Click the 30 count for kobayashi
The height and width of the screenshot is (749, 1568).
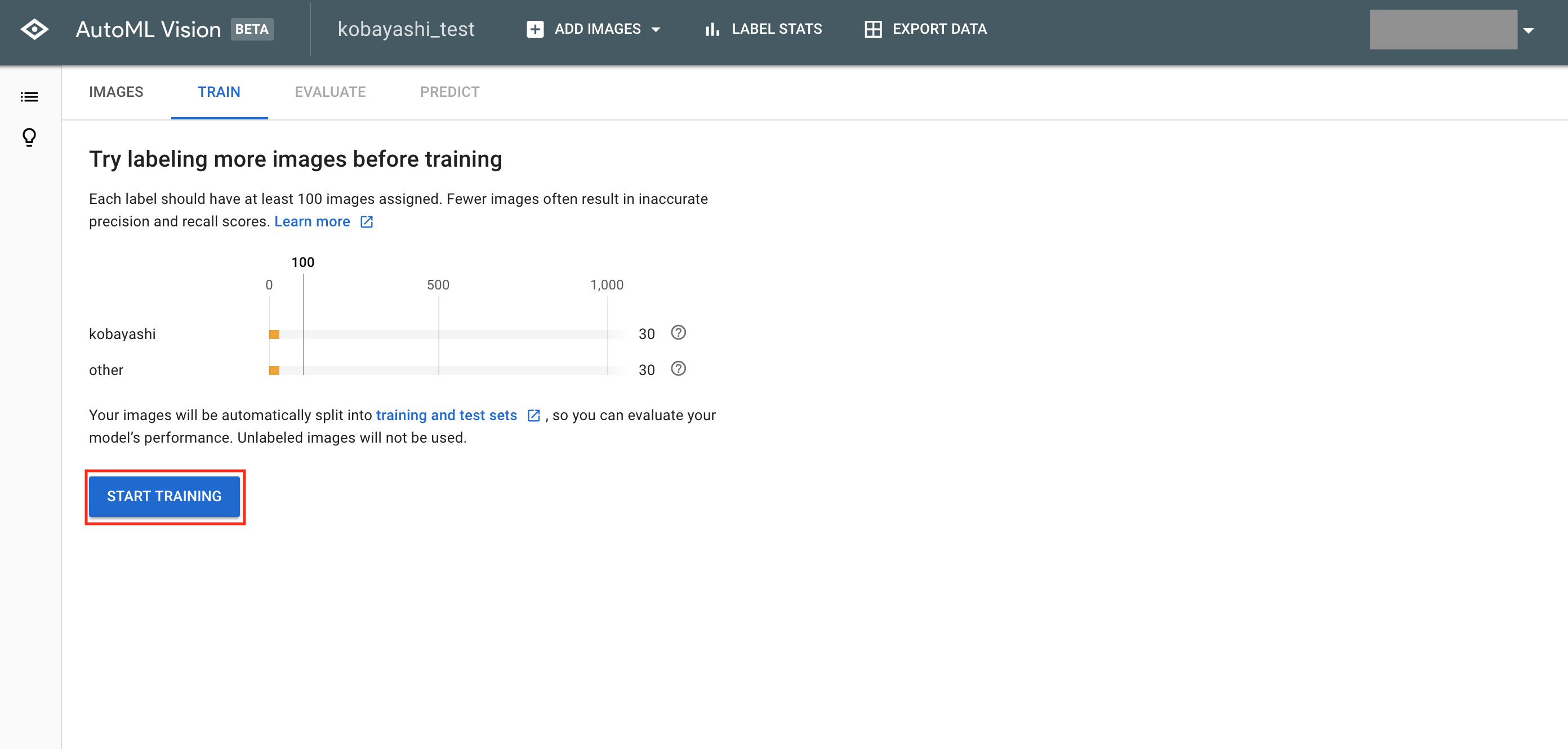[647, 335]
